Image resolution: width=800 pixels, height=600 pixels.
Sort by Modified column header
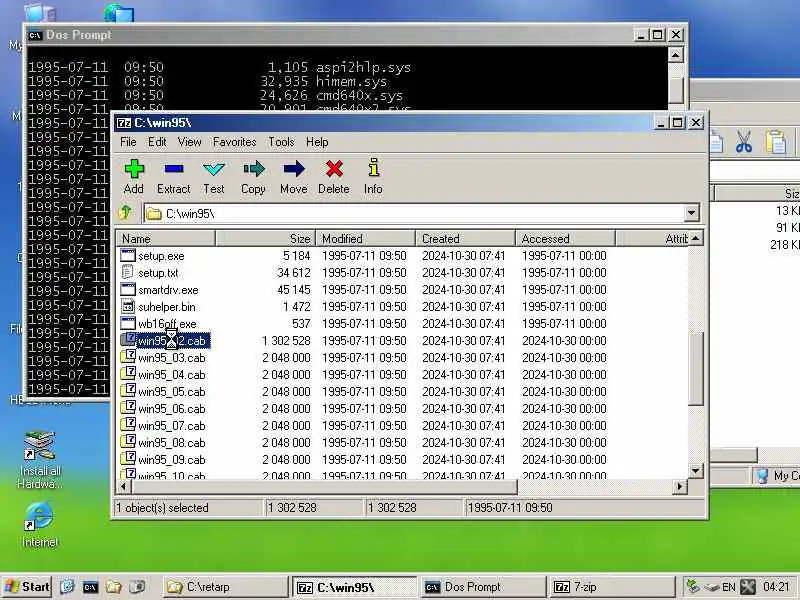365,238
